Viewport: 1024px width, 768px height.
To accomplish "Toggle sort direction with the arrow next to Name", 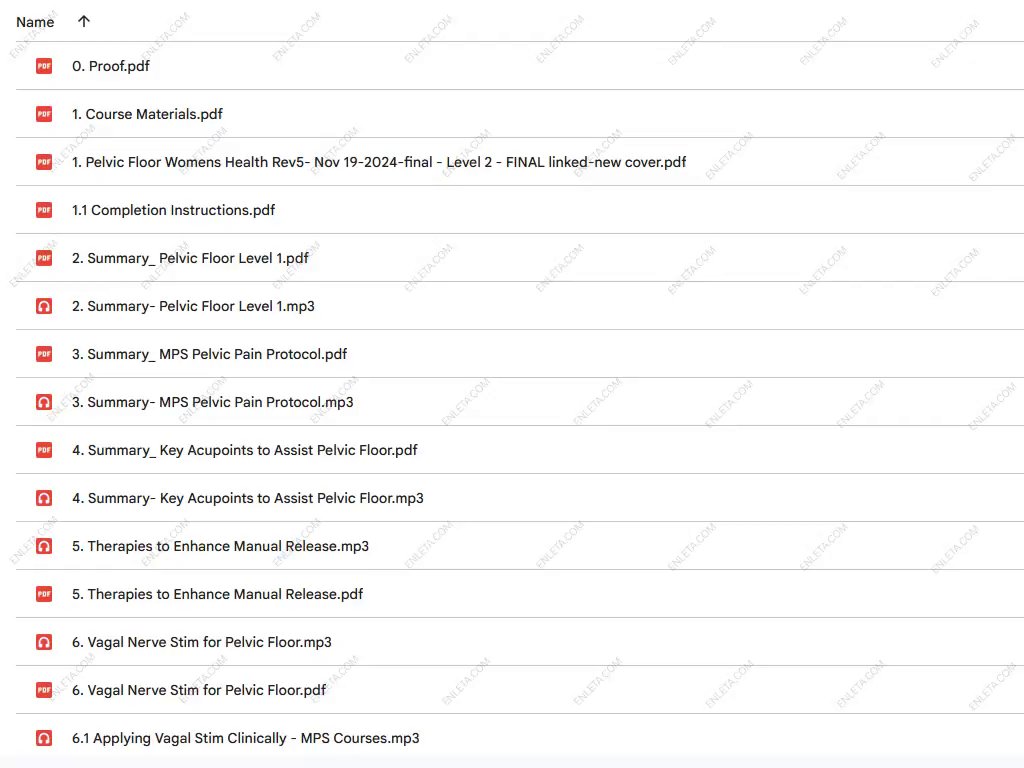I will tap(83, 21).
